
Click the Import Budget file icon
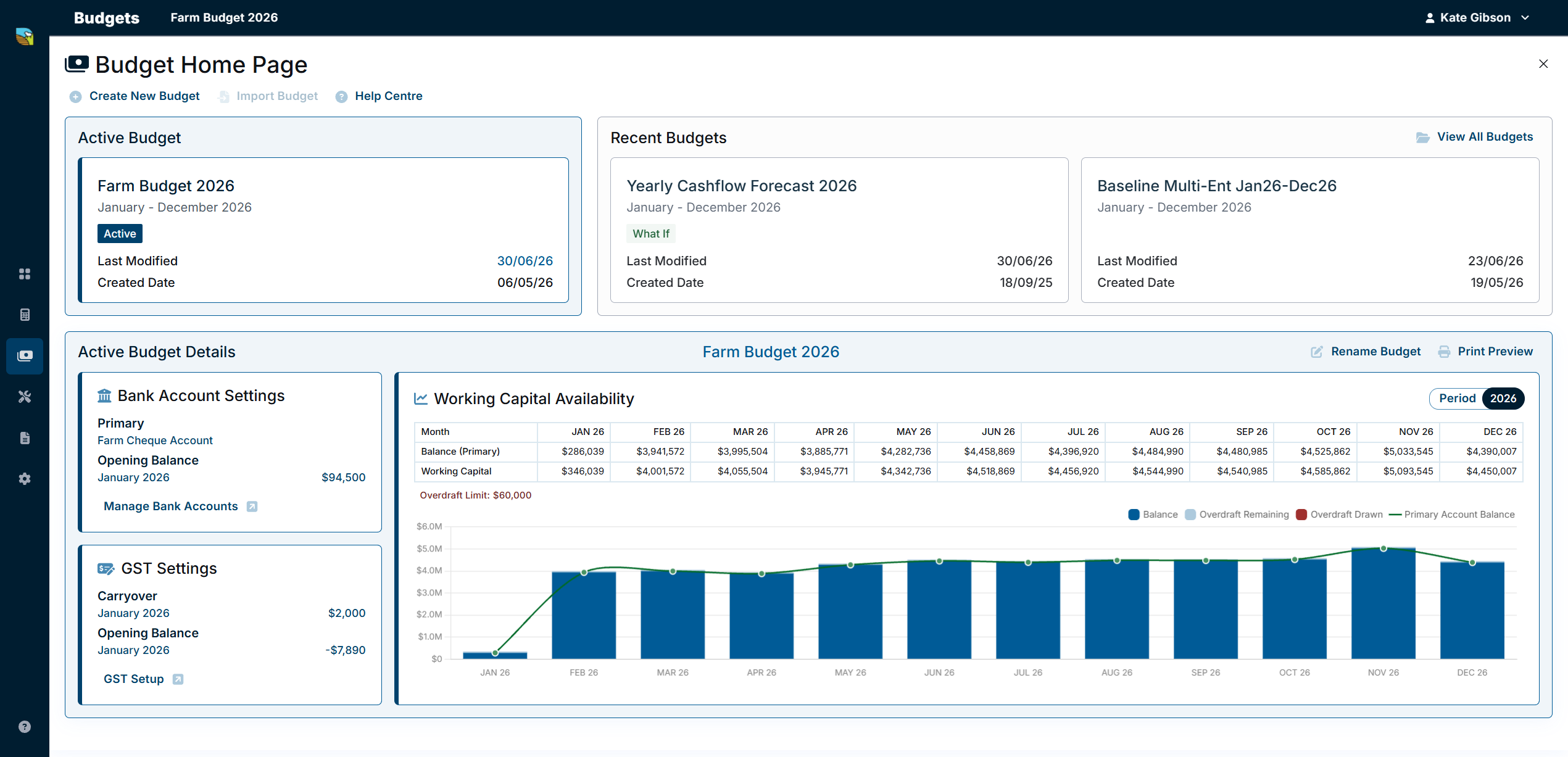(x=224, y=97)
